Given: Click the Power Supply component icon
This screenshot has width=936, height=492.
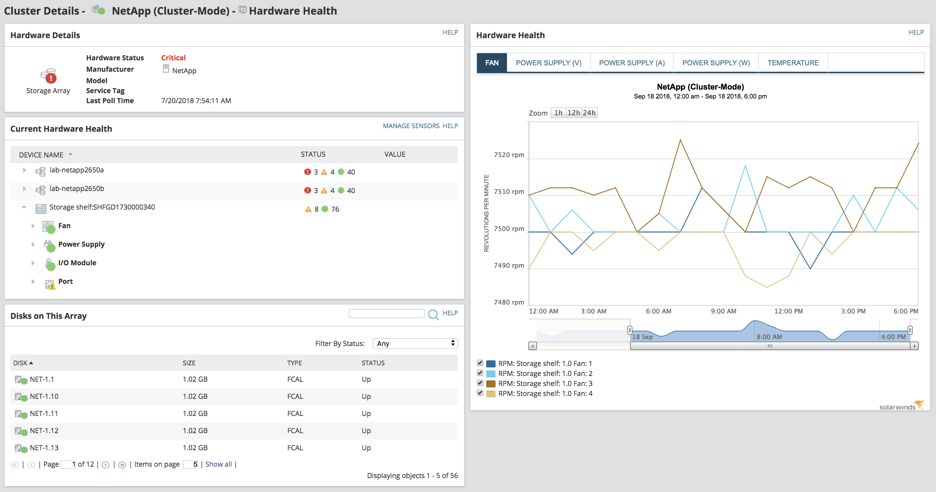Looking at the screenshot, I should click(x=50, y=245).
